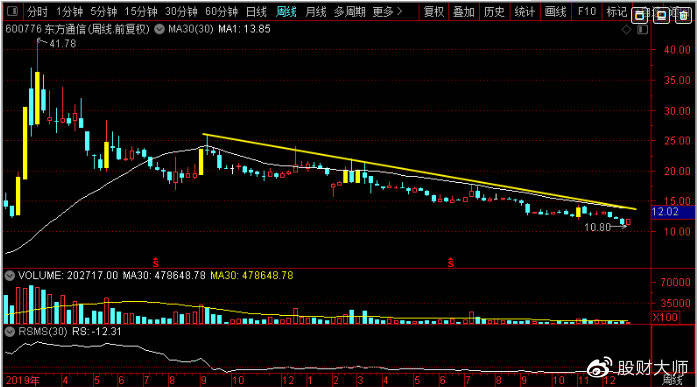
Task: Click the 70000 volume axis label
Action: 675,282
